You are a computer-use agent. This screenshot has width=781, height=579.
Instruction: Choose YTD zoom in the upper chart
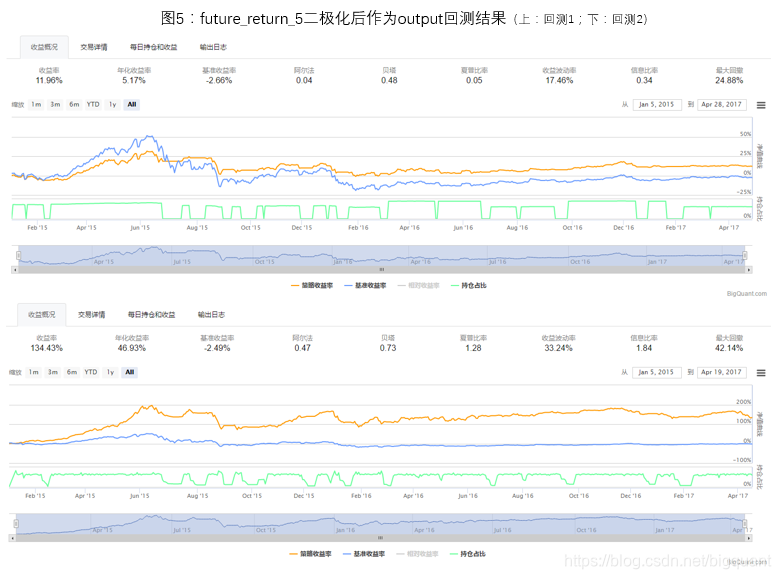[x=93, y=104]
